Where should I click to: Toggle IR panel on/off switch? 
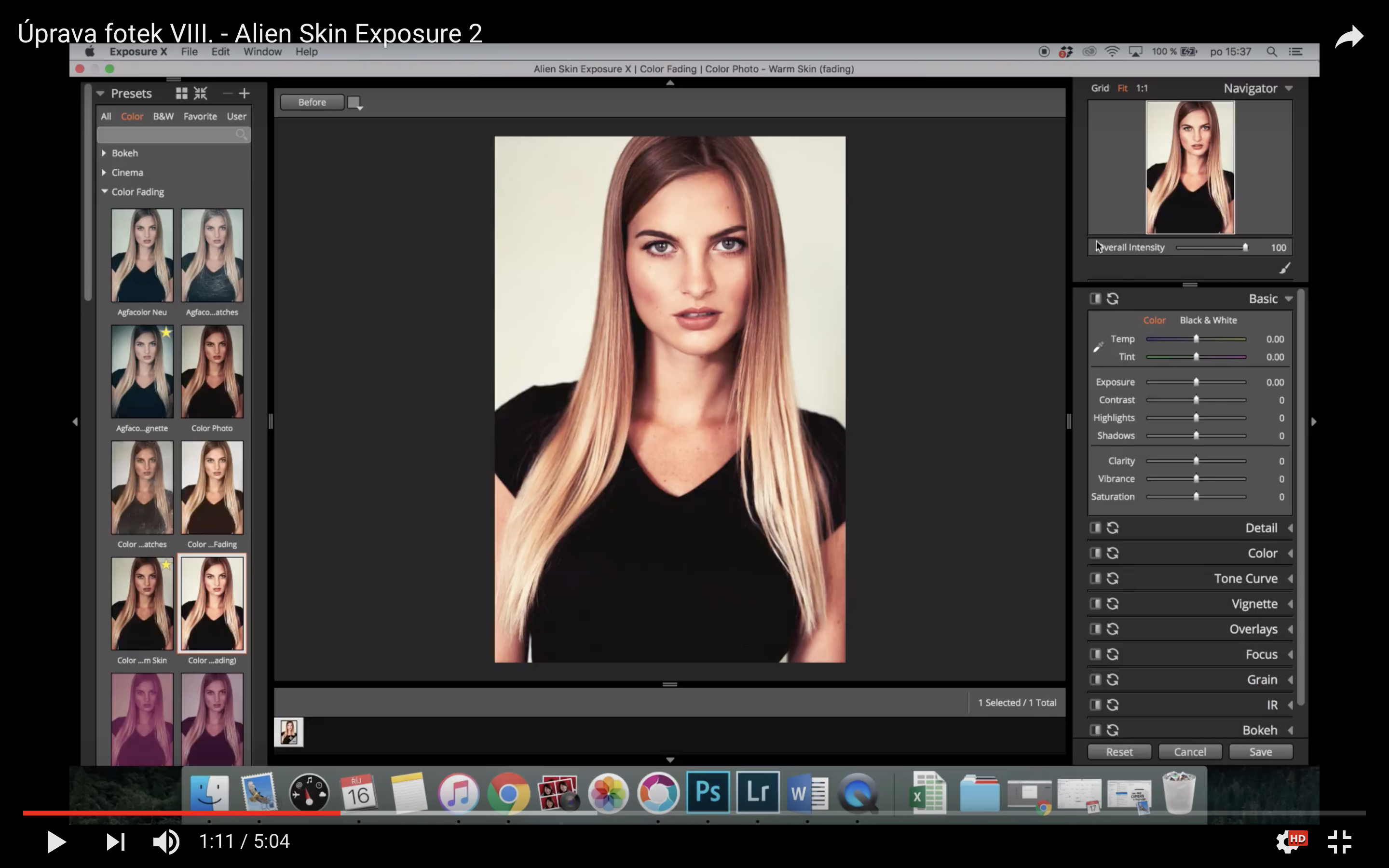click(x=1095, y=705)
